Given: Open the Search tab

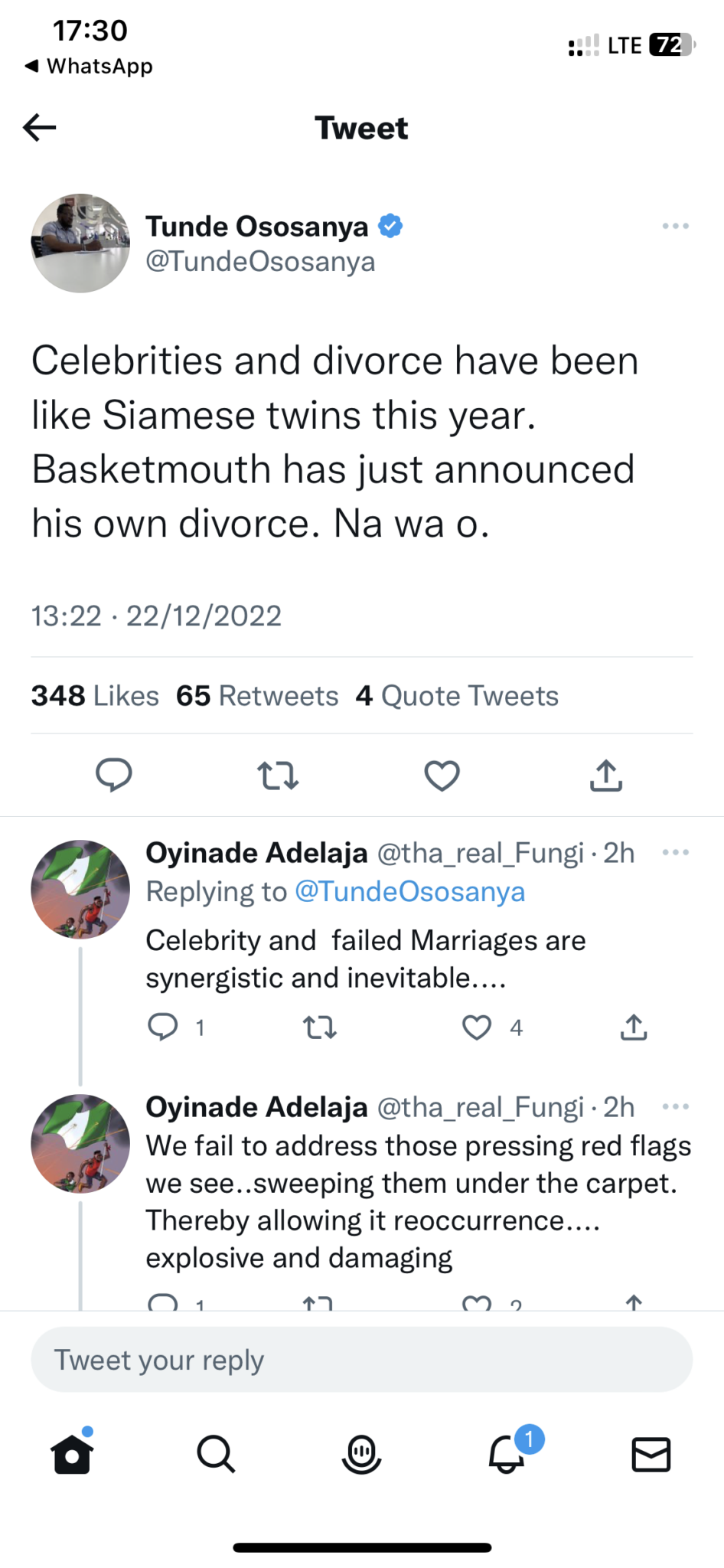Looking at the screenshot, I should click(x=217, y=1453).
